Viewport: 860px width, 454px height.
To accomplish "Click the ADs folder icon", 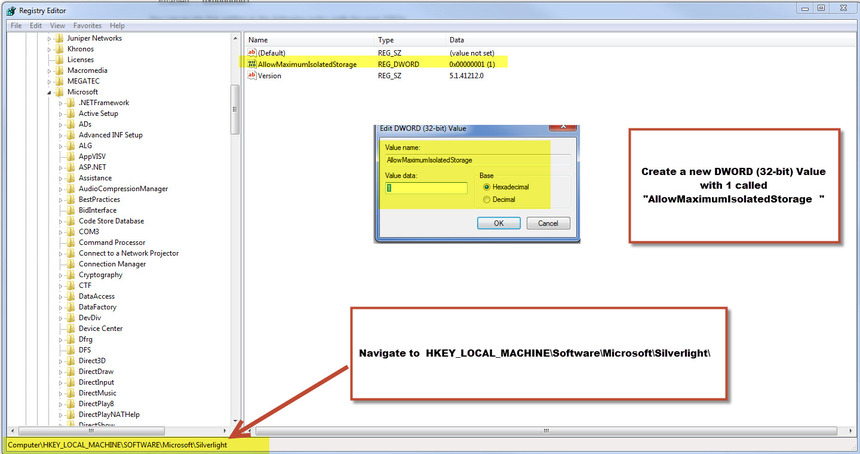I will click(71, 124).
